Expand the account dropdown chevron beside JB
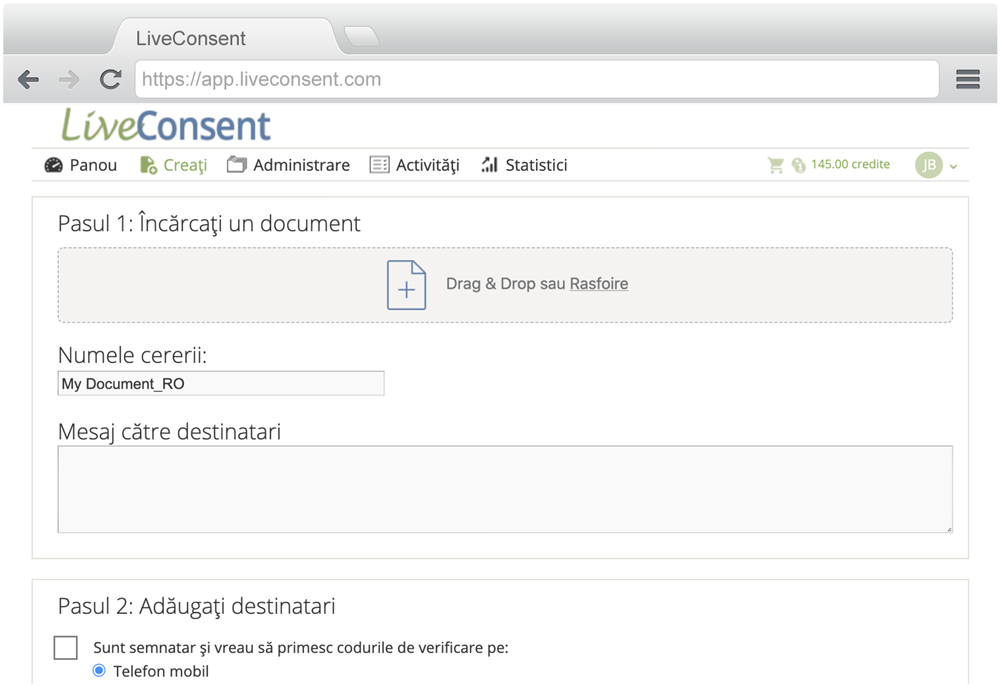Image resolution: width=1000 pixels, height=686 pixels. coord(954,167)
